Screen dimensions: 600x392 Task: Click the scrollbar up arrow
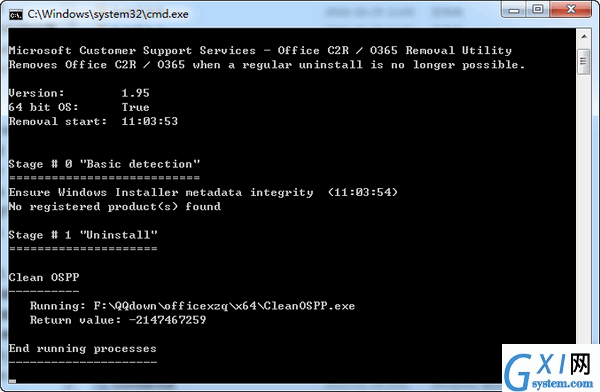tap(584, 37)
